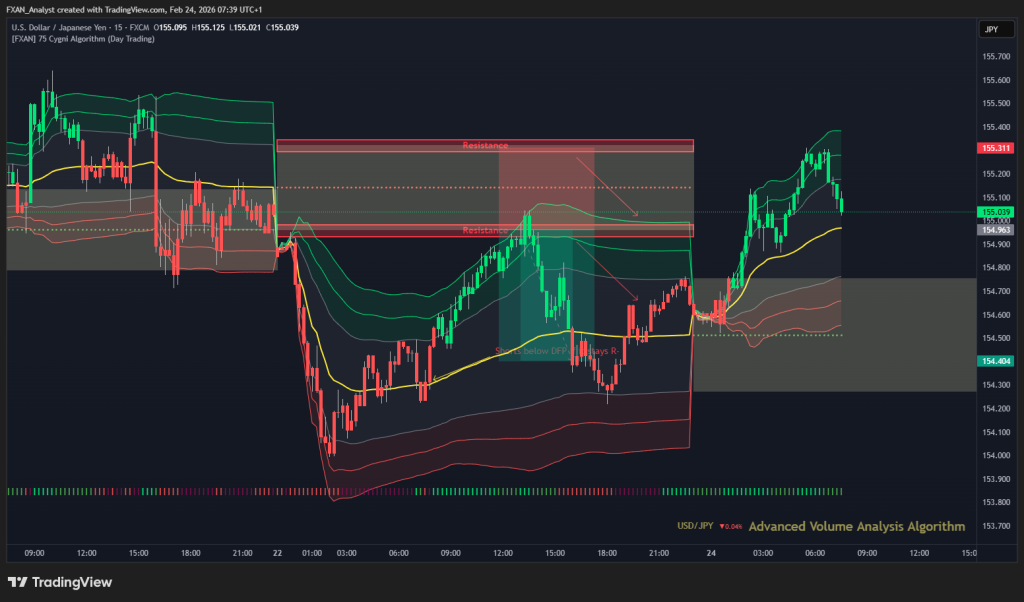
Task: Select the lower Resistance zone label
Action: 485,231
